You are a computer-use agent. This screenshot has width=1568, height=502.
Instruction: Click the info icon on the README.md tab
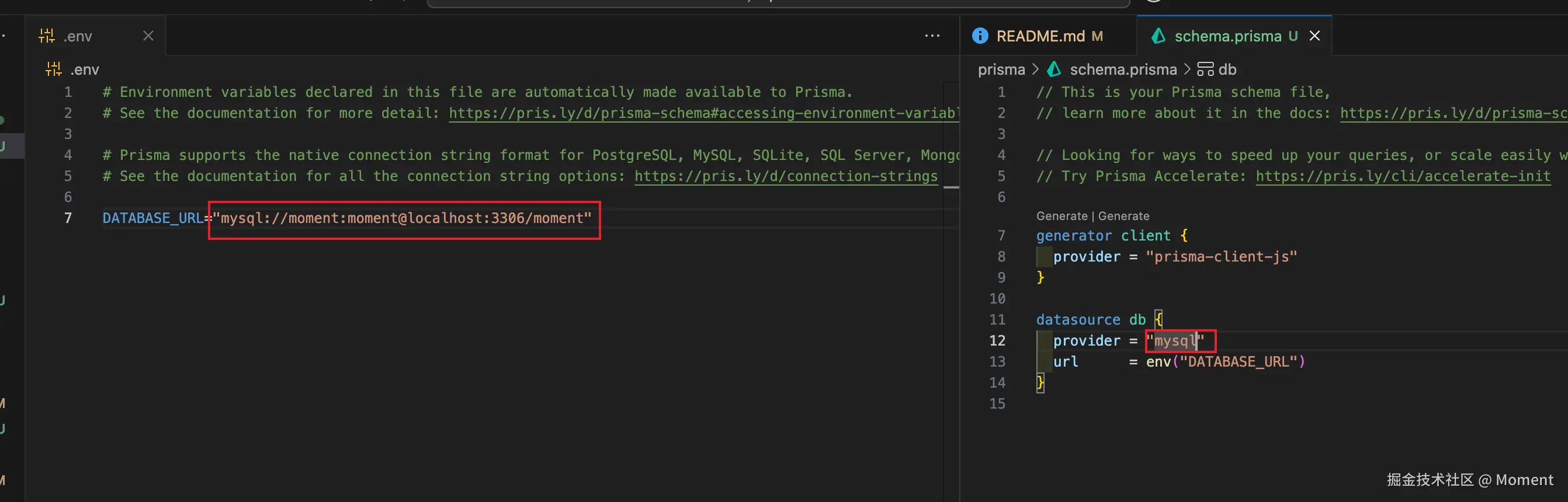(x=980, y=36)
